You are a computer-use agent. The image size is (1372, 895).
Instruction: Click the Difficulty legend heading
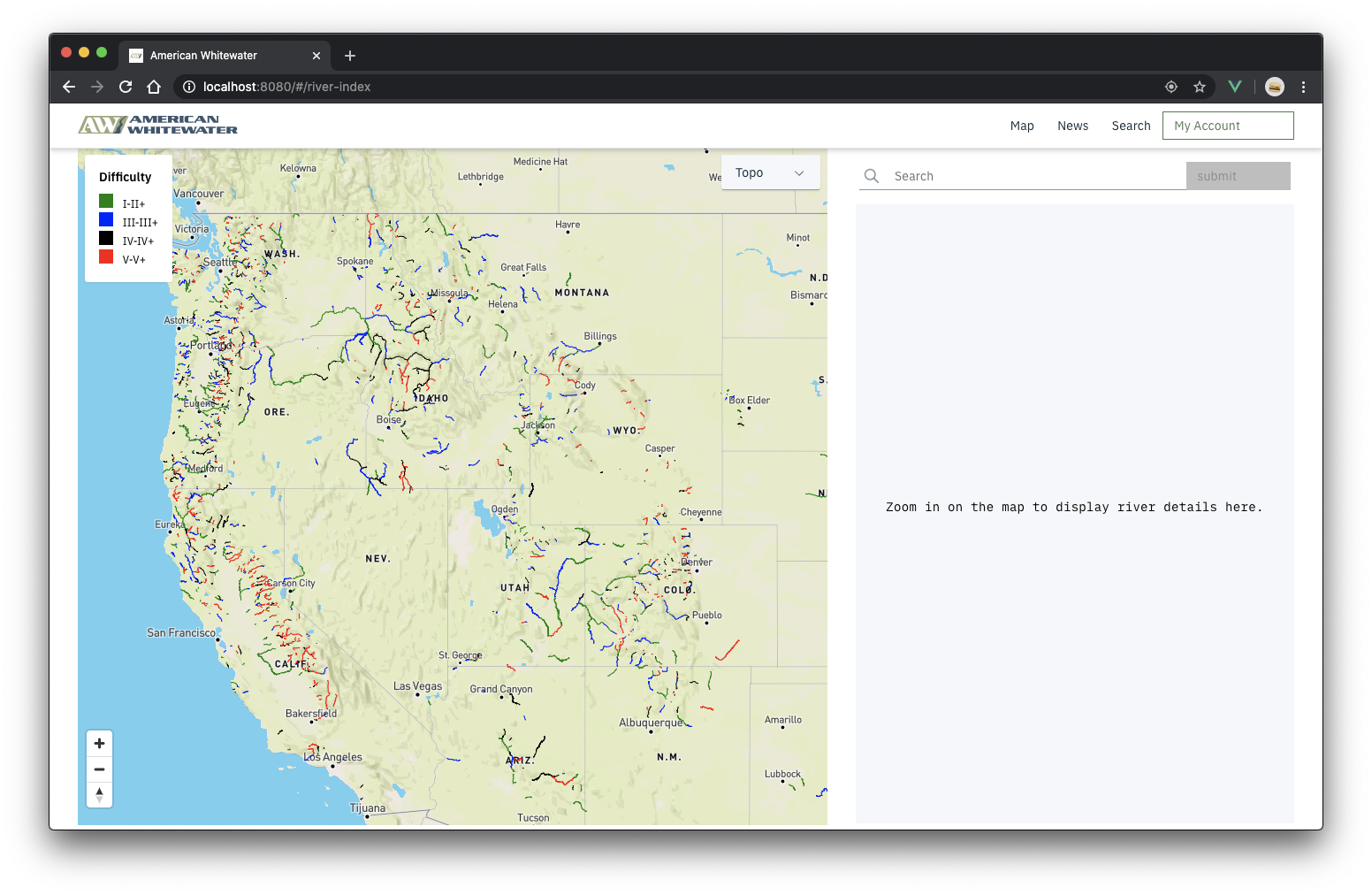[x=125, y=177]
